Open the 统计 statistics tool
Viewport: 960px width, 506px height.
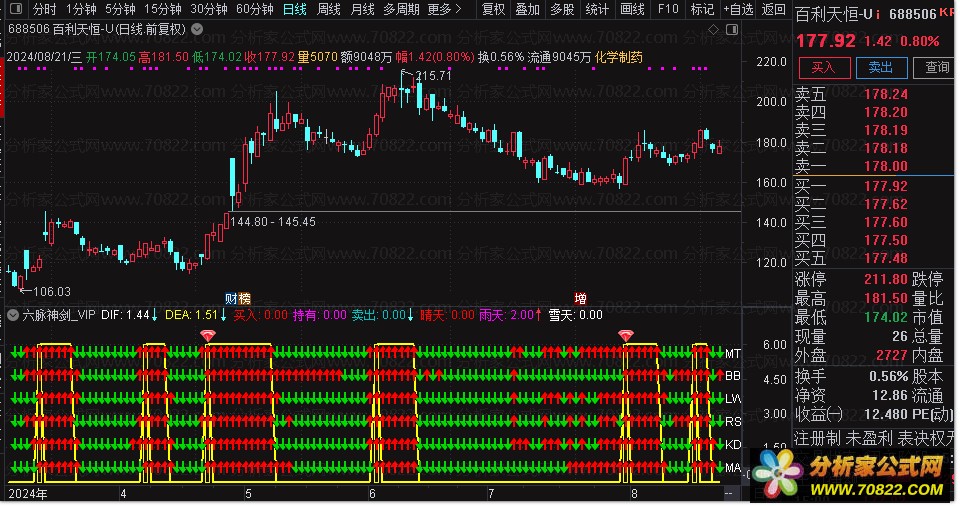597,9
